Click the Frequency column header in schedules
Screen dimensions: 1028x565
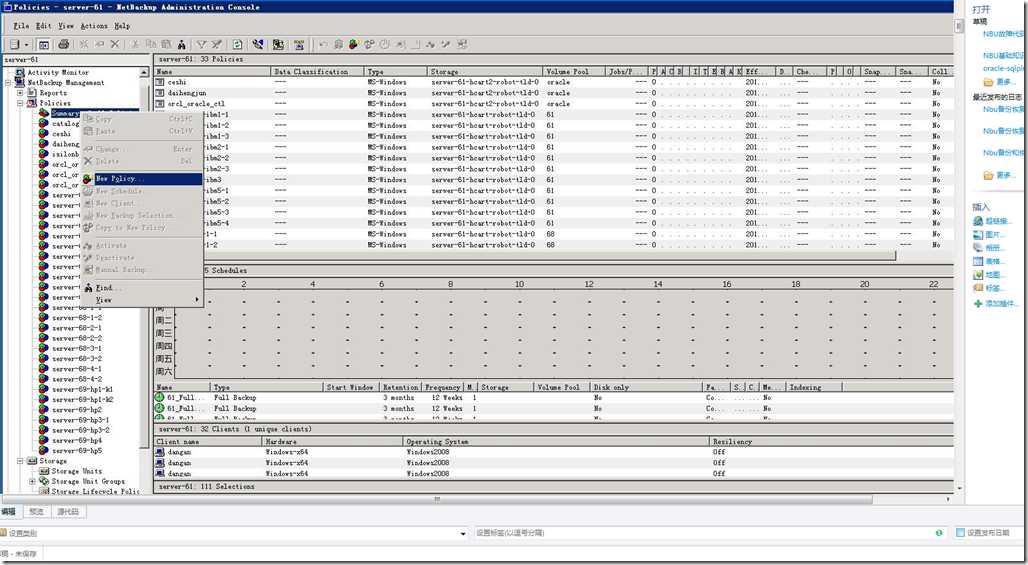[443, 387]
